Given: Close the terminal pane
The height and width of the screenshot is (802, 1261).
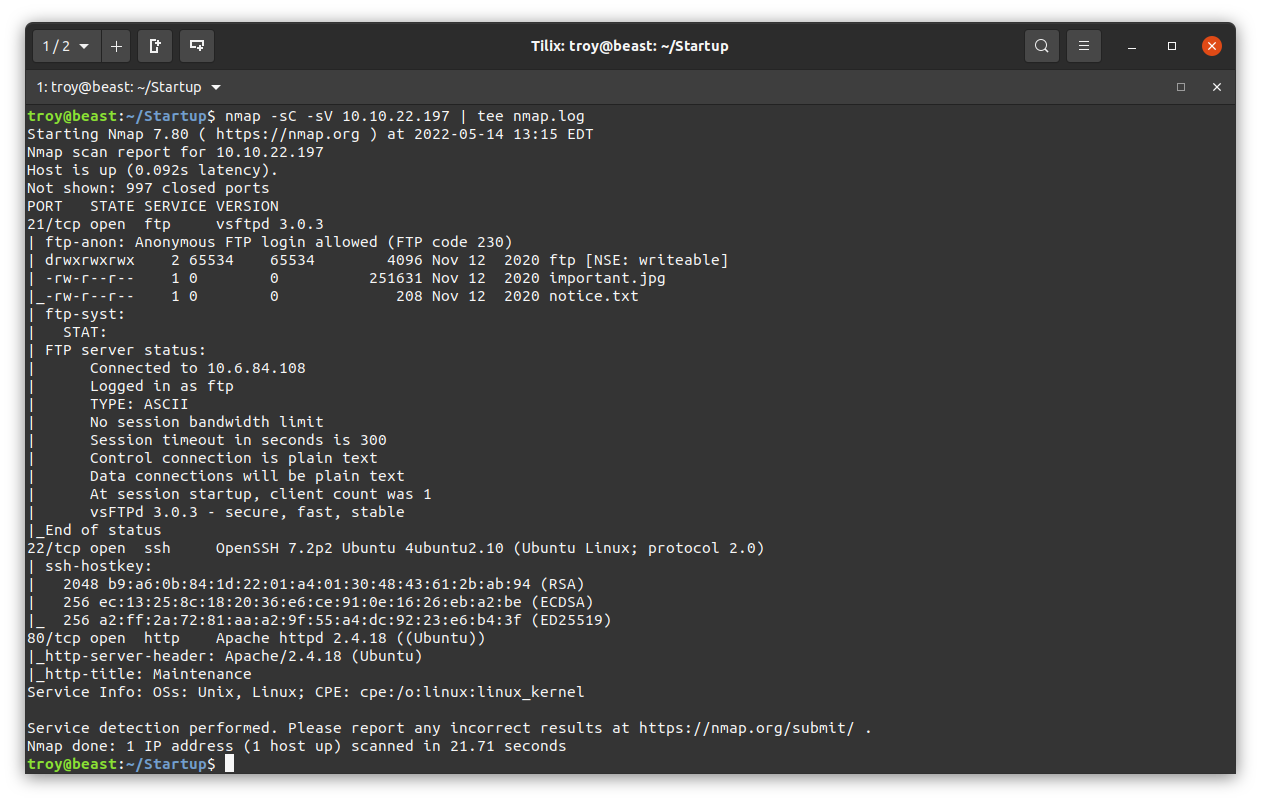Looking at the screenshot, I should (1217, 87).
